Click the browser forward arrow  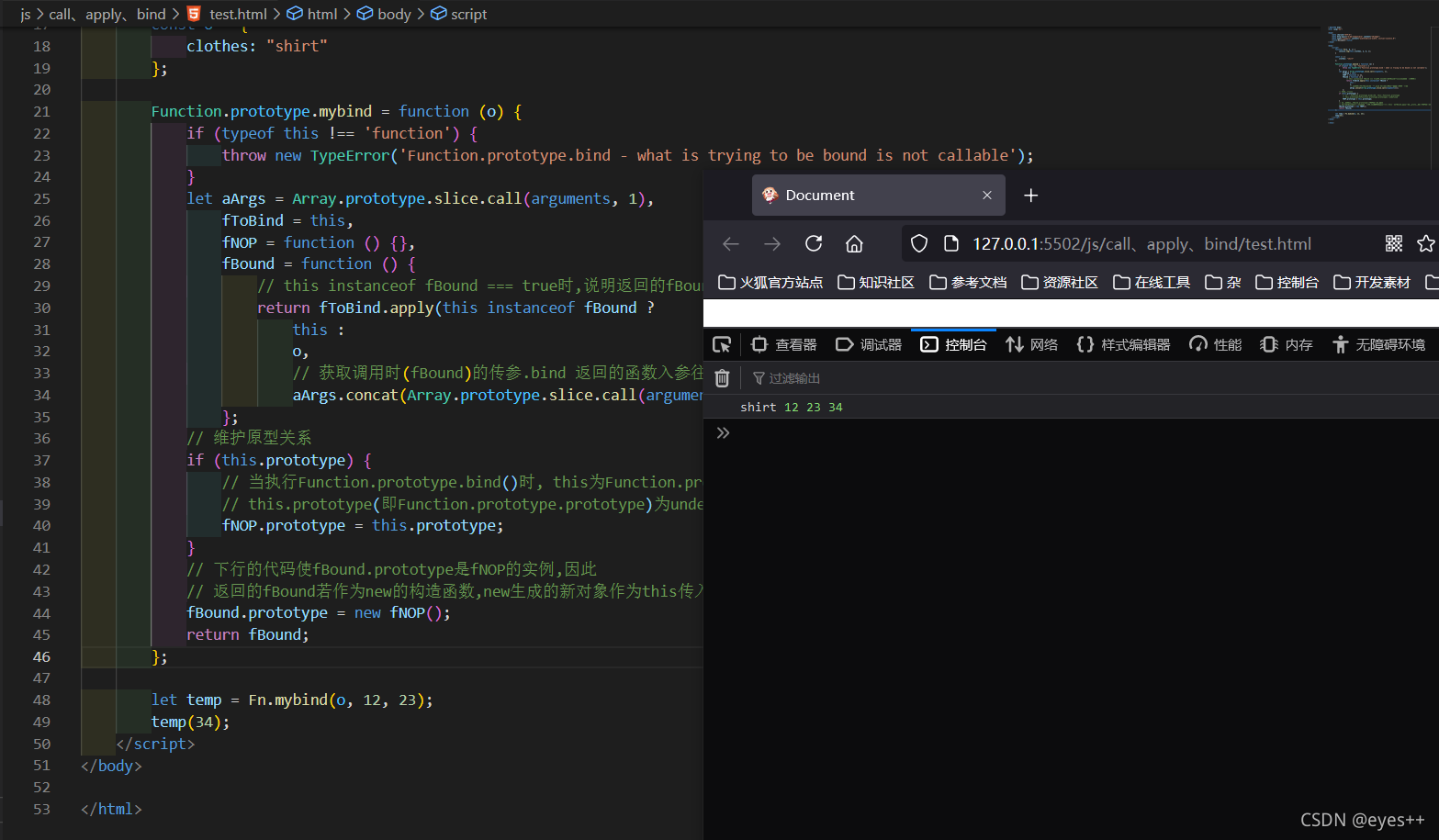click(772, 243)
